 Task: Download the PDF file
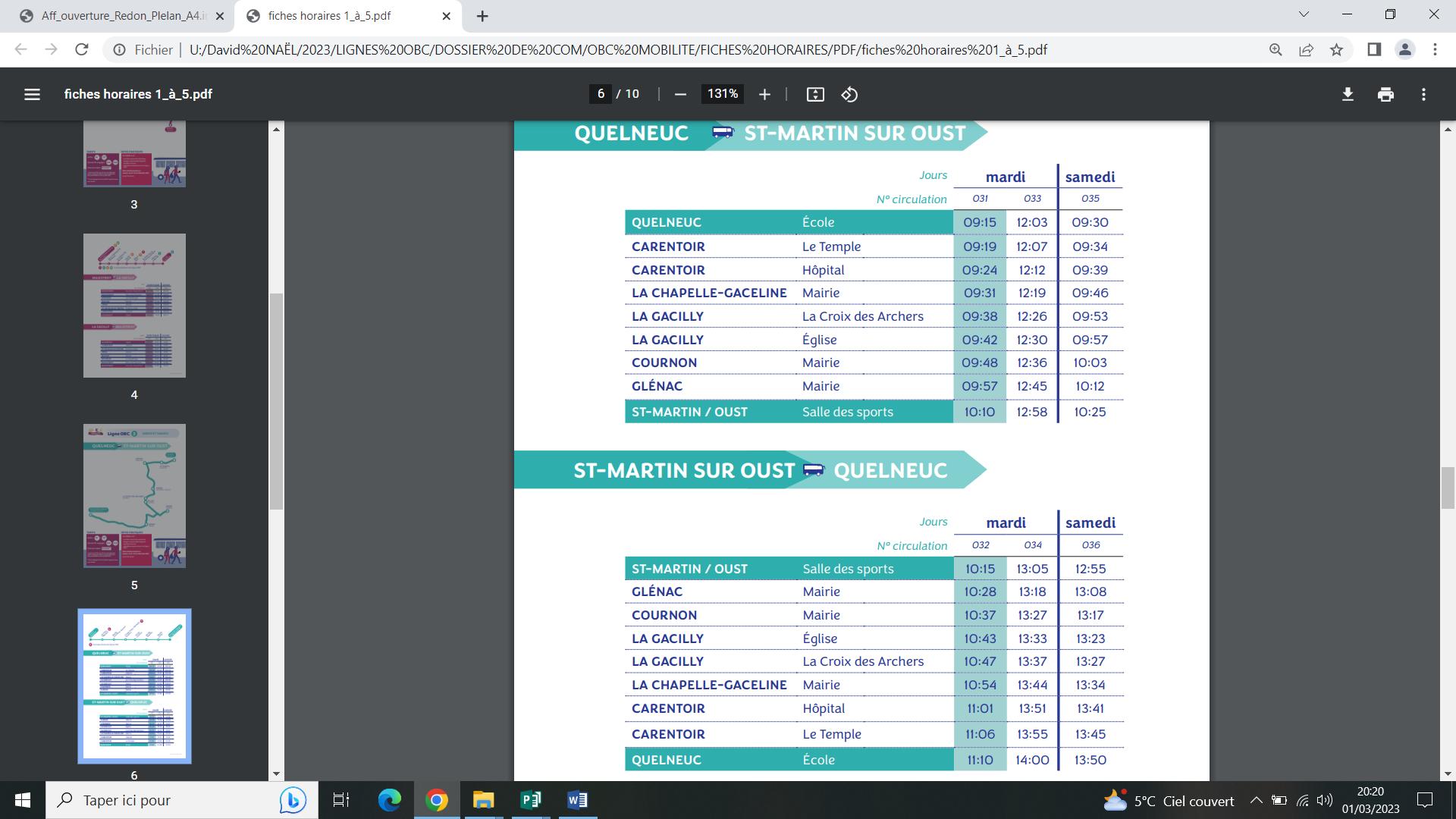pos(1348,94)
